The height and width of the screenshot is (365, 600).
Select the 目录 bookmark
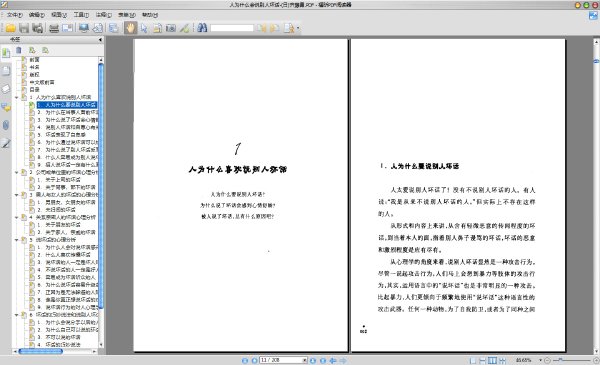(x=34, y=90)
